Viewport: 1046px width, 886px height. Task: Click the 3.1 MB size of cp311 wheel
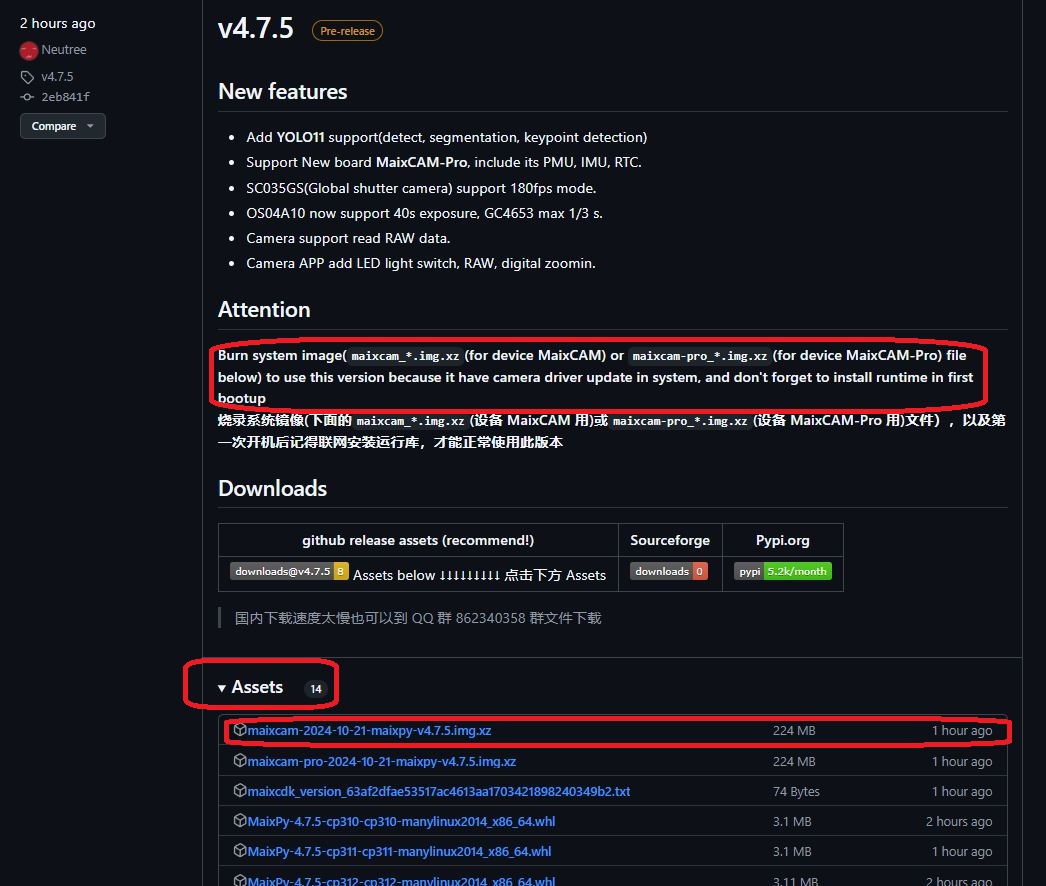coord(792,851)
